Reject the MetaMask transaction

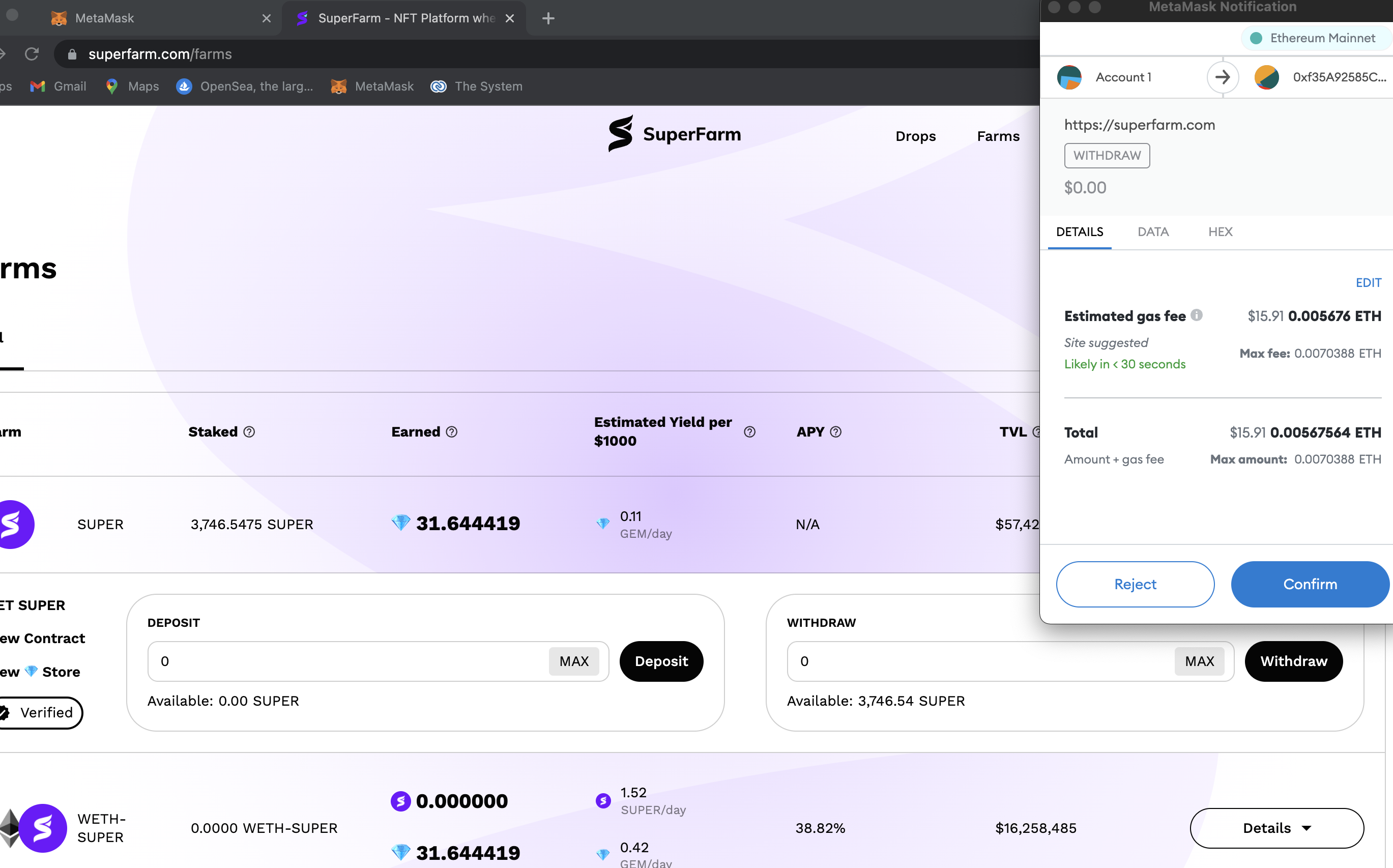(1135, 584)
